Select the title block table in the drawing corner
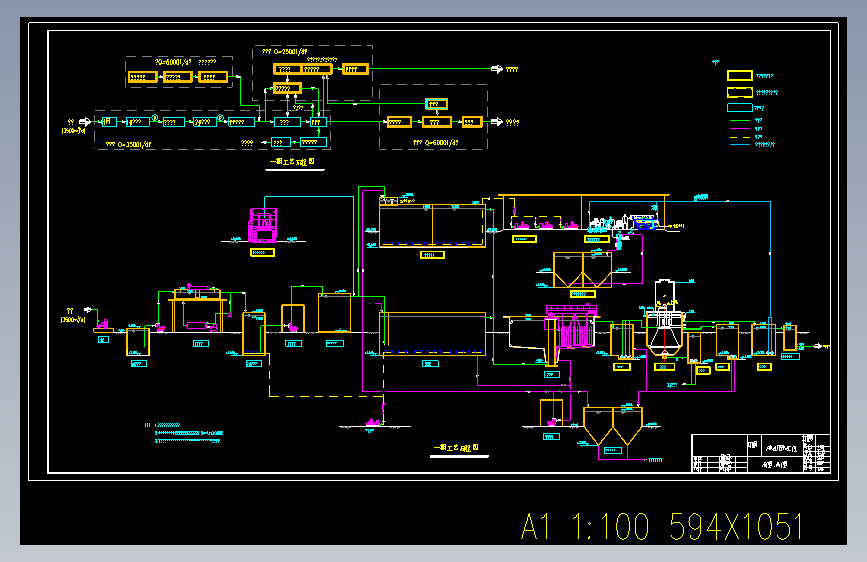The height and width of the screenshot is (562, 867). point(761,453)
